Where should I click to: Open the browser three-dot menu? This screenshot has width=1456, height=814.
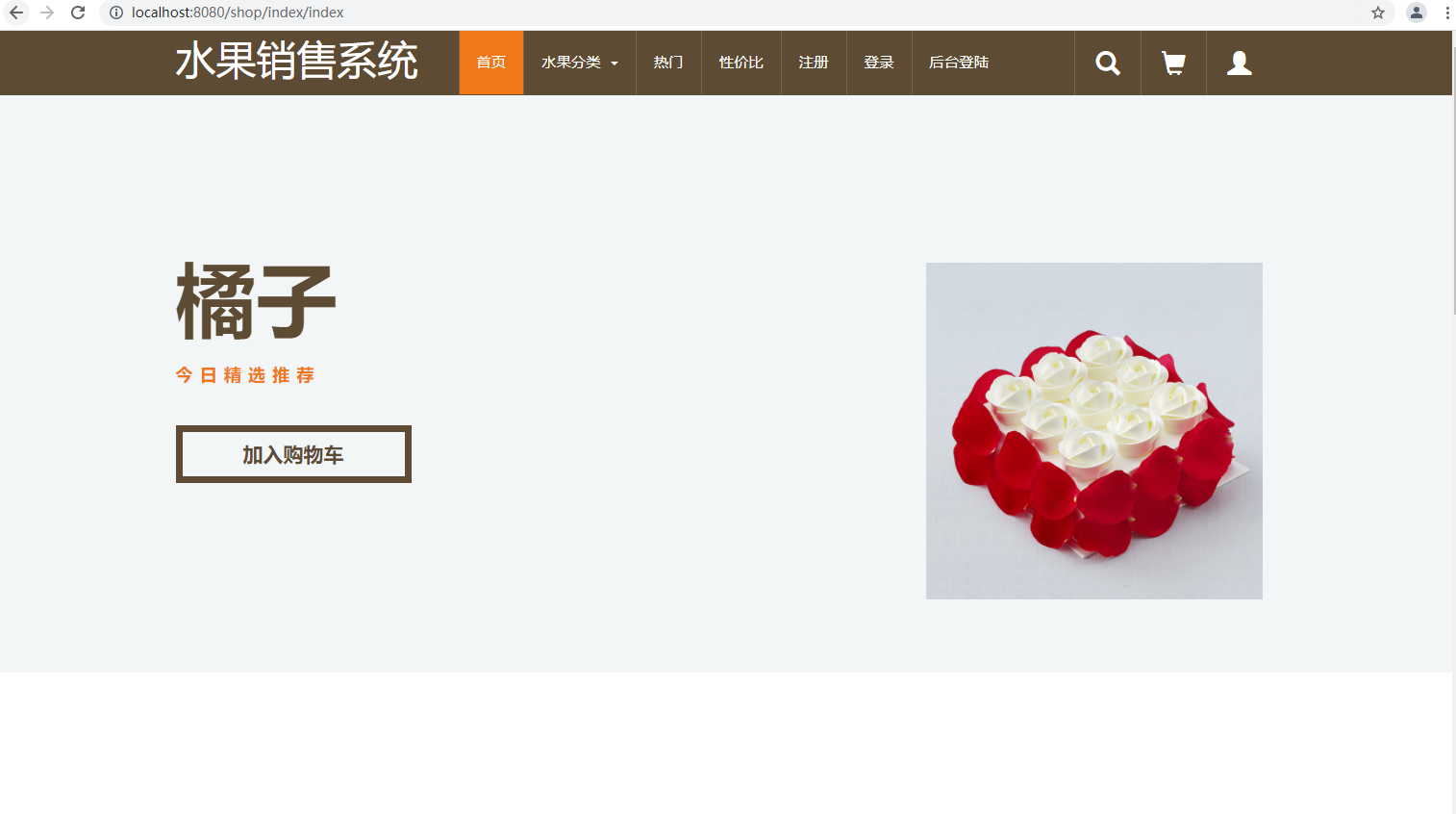point(1447,13)
